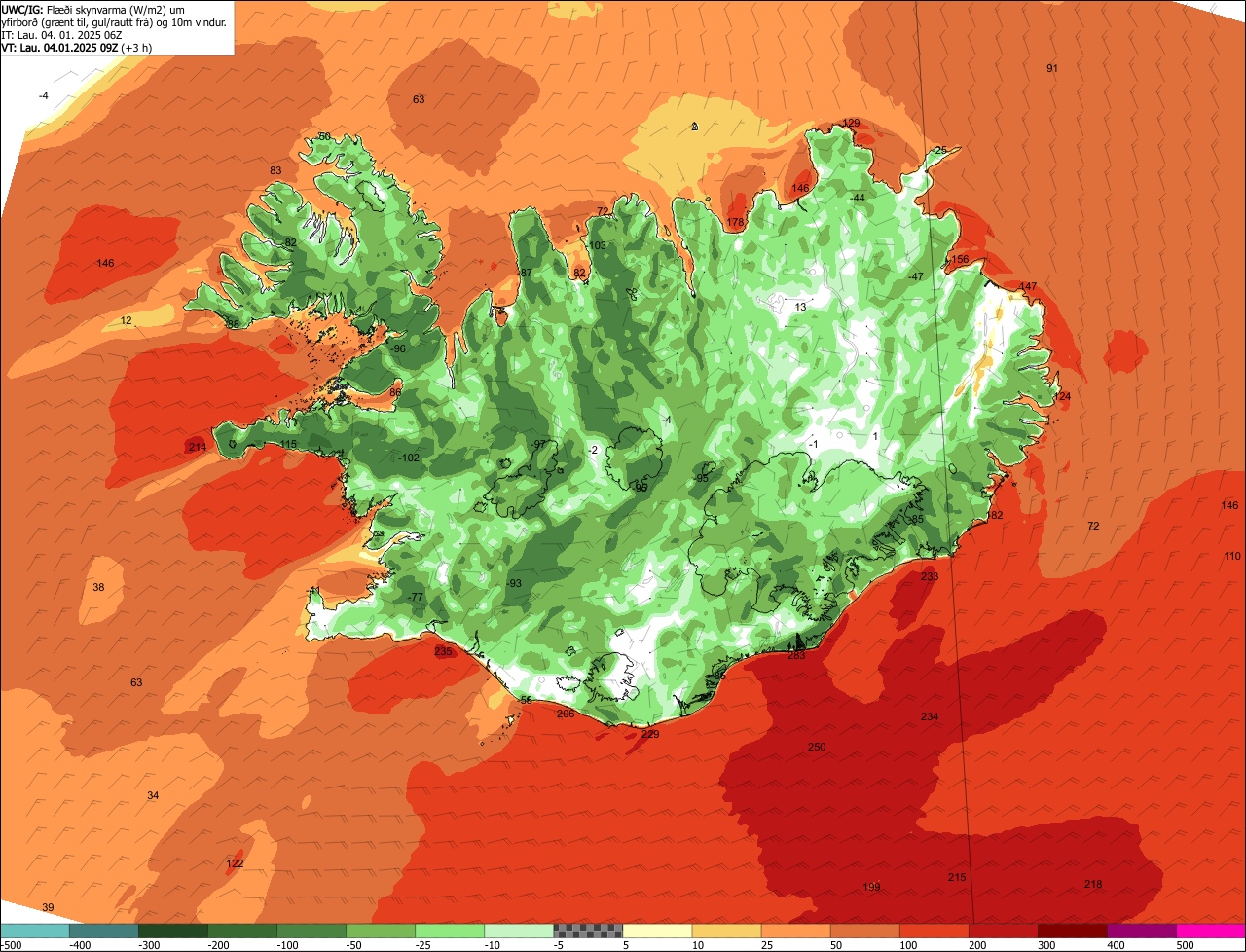Image resolution: width=1246 pixels, height=952 pixels.
Task: Select the checkered legend swatch between -5 and 5
Action: (x=588, y=931)
